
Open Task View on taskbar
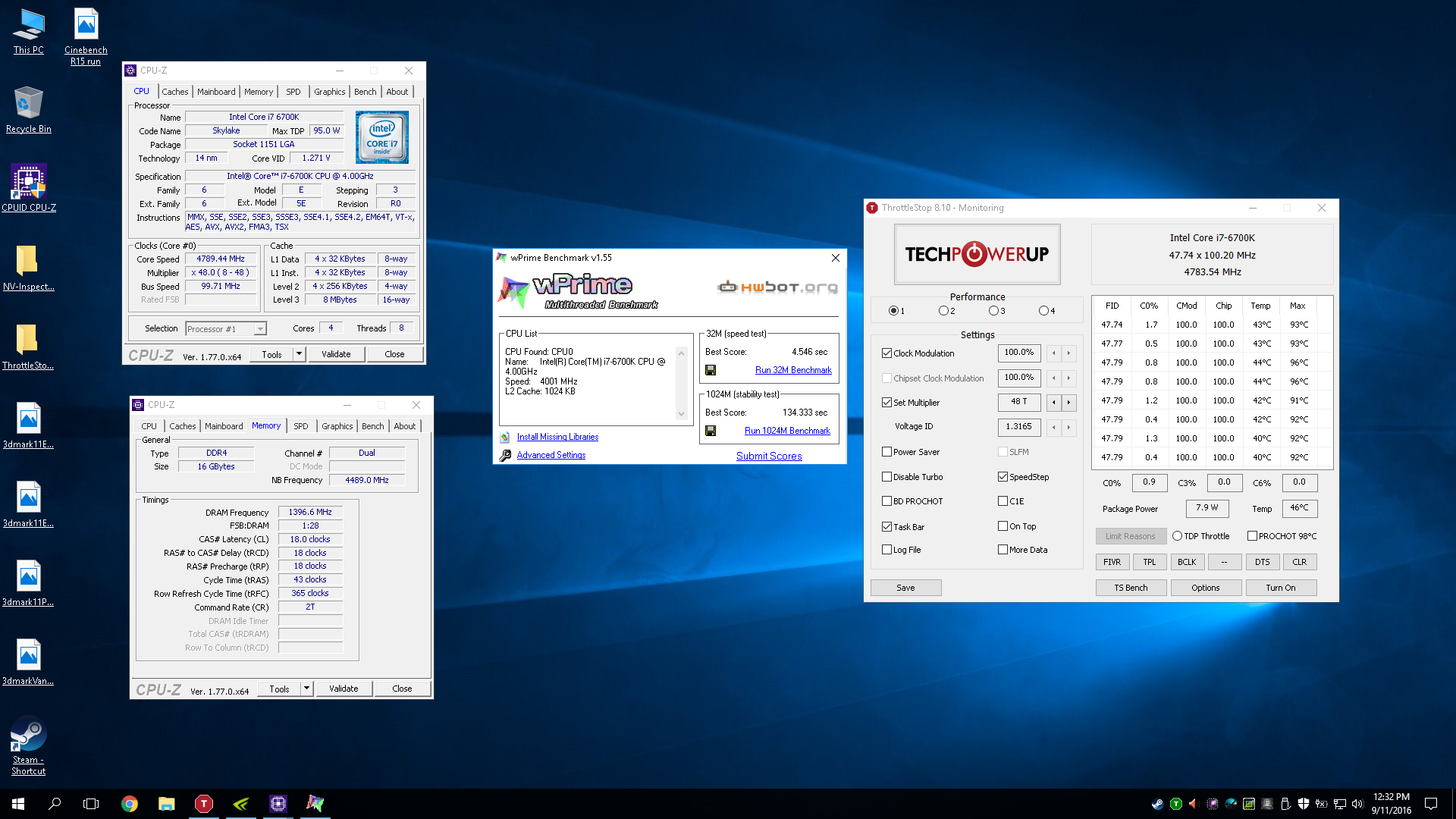tap(91, 804)
